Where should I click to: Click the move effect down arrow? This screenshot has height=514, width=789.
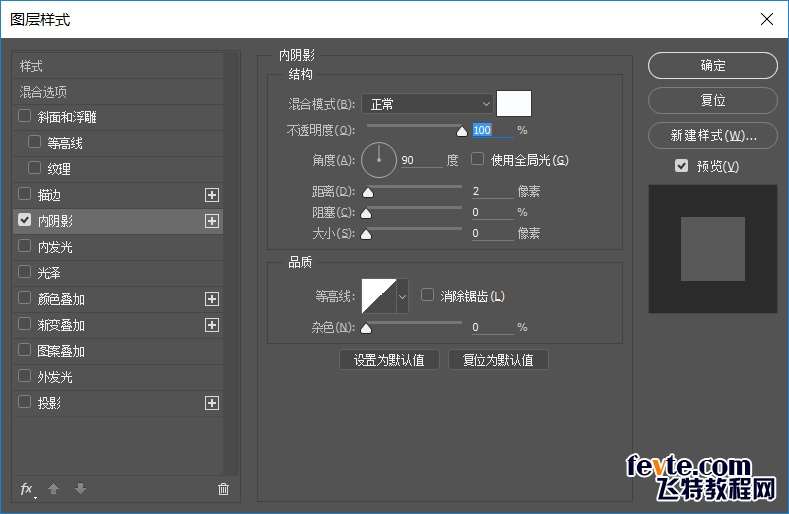tap(81, 488)
